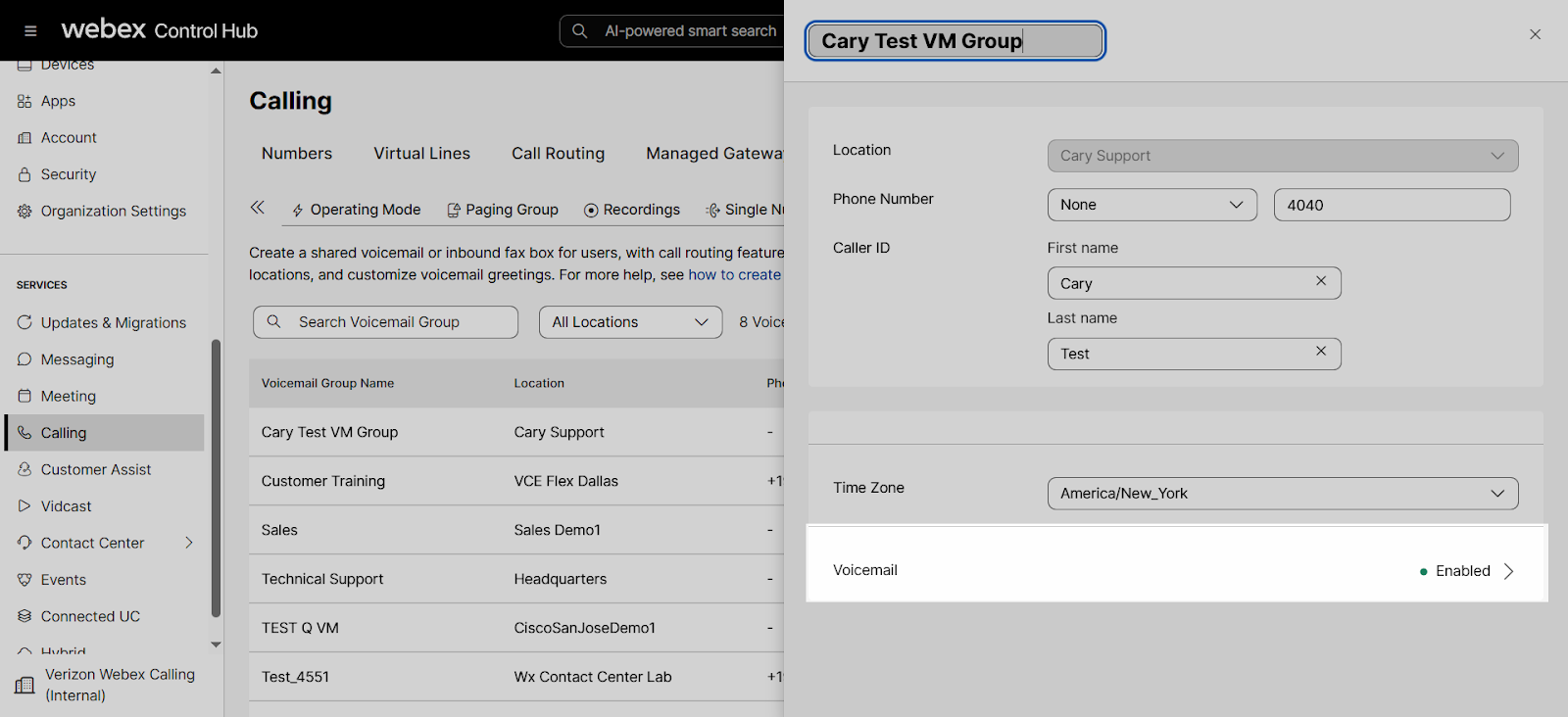Image resolution: width=1568 pixels, height=717 pixels.
Task: Open the Technical Support row
Action: coord(516,579)
